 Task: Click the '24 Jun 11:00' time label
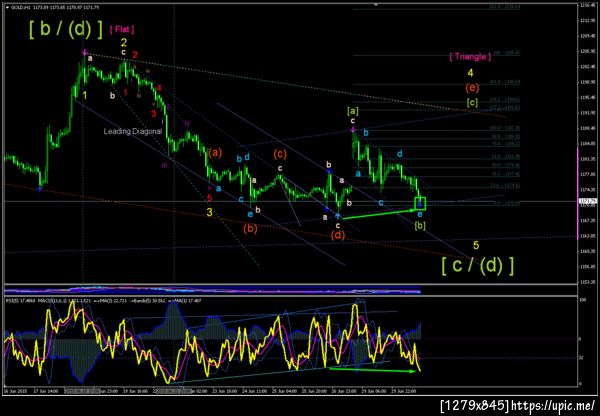point(254,392)
